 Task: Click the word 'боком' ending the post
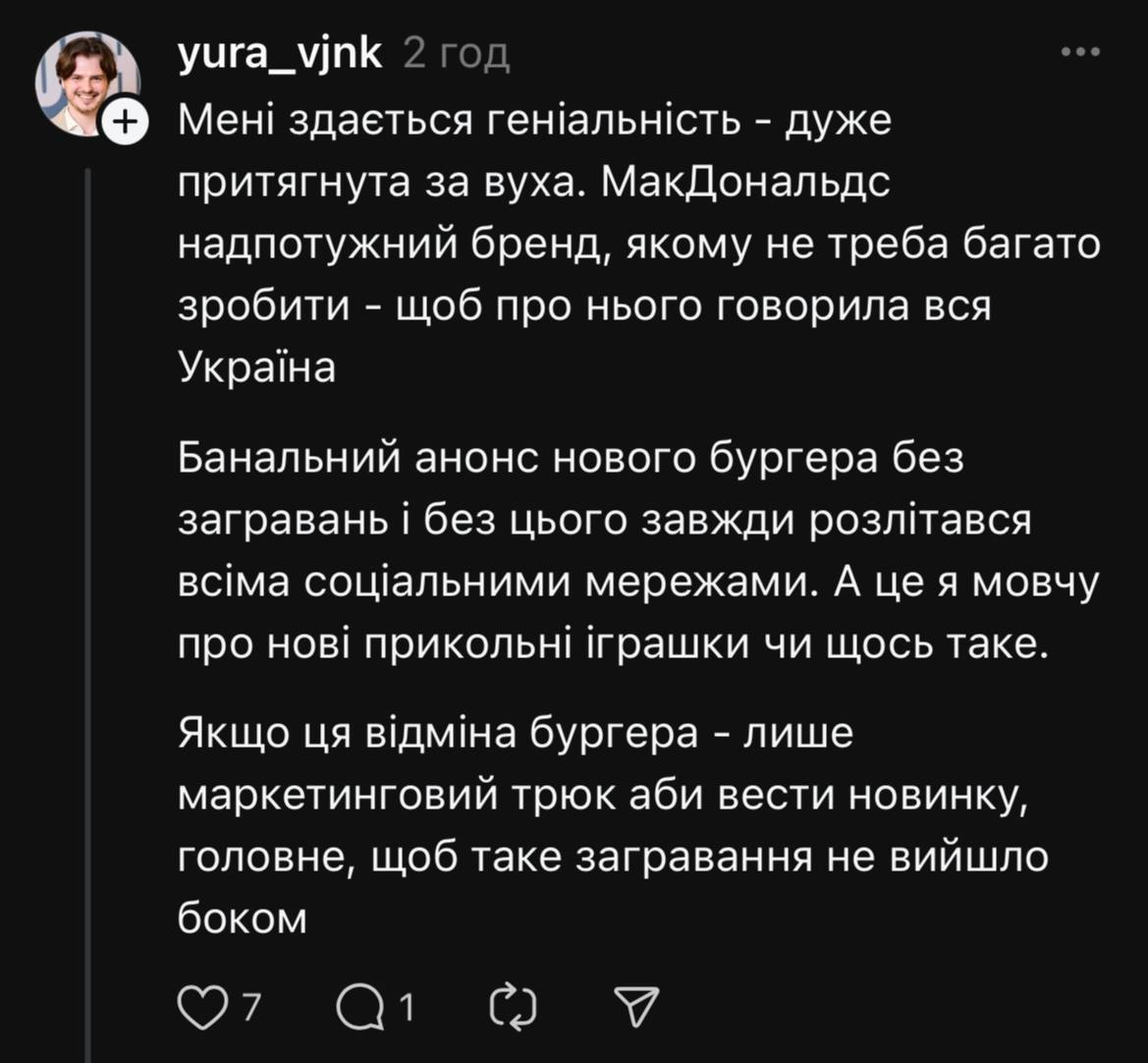(243, 920)
